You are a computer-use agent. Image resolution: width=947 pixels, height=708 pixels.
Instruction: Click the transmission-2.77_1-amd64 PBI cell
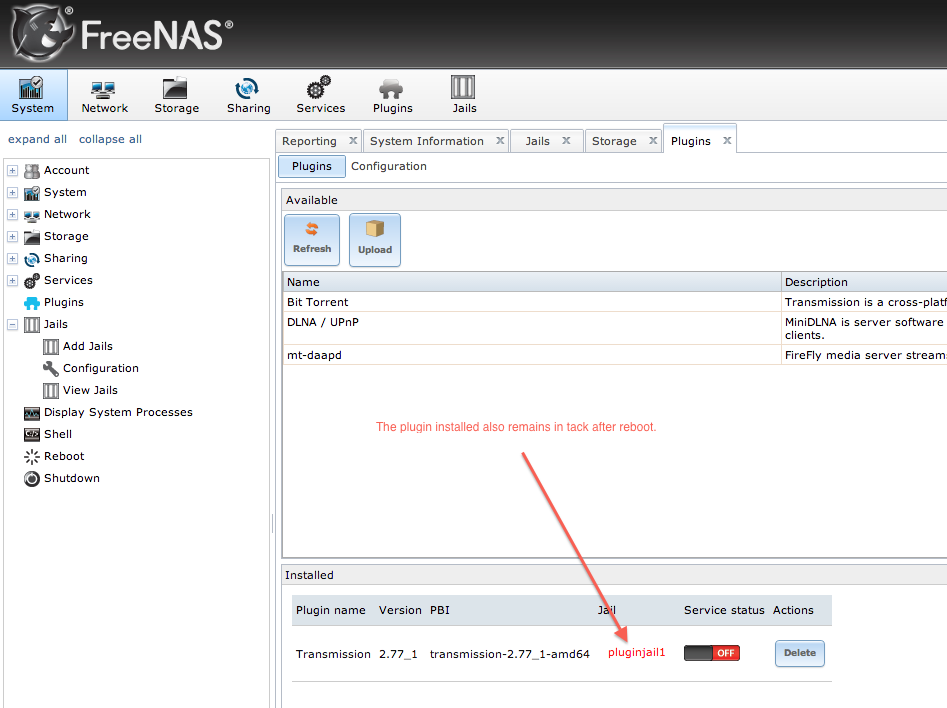click(509, 654)
